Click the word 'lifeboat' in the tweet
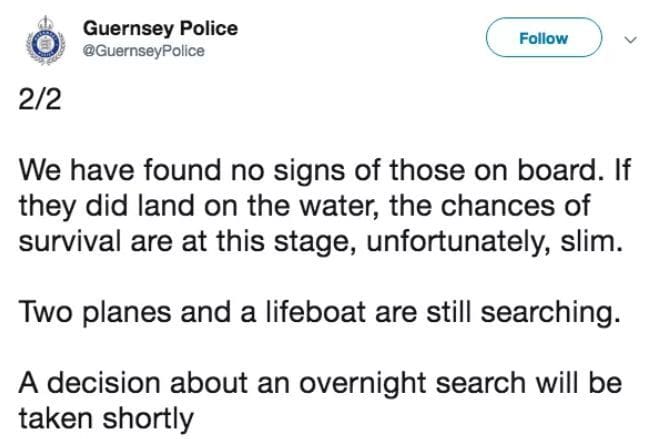 pos(316,312)
